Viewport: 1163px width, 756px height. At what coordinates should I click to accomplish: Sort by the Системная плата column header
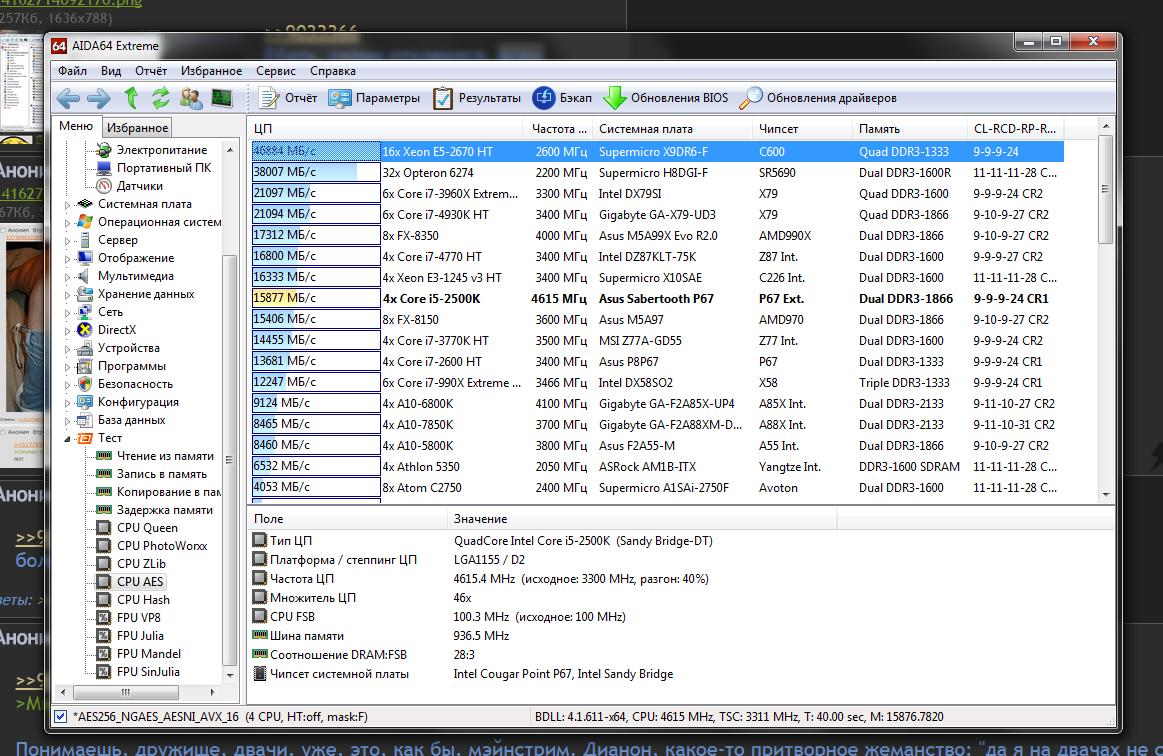tap(672, 128)
